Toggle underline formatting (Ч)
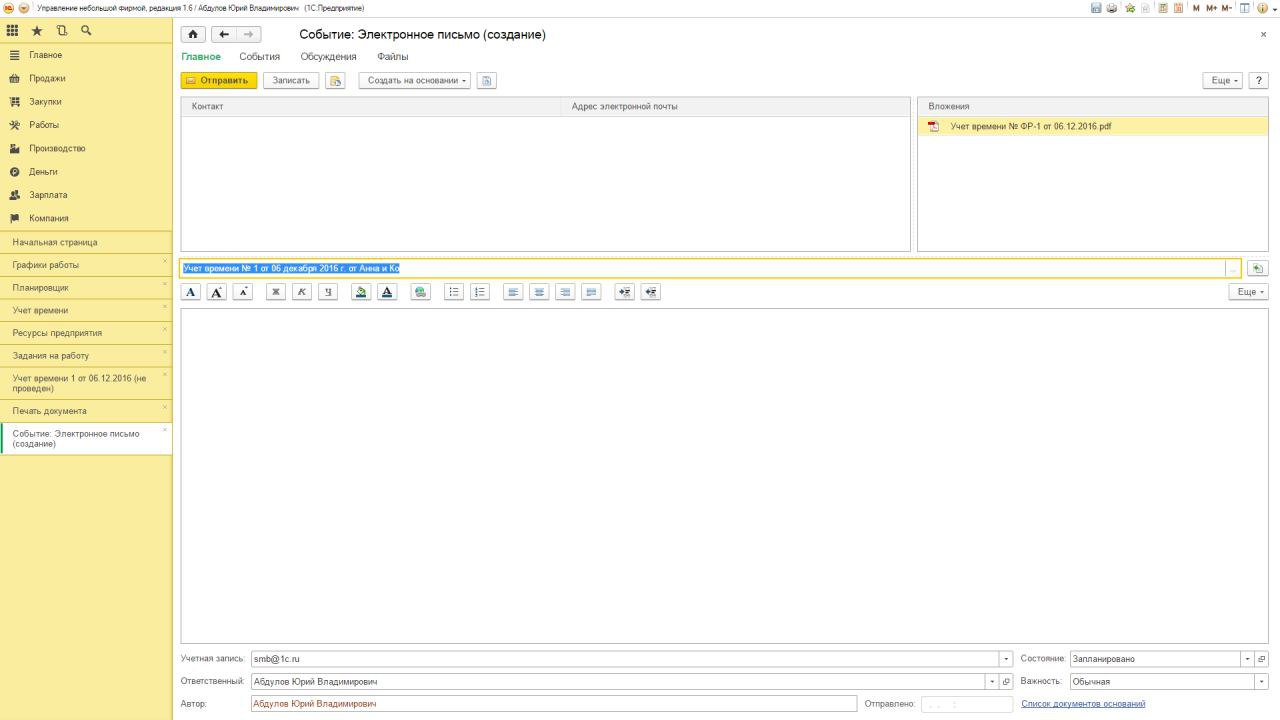Screen dimensions: 1280x720 point(327,292)
